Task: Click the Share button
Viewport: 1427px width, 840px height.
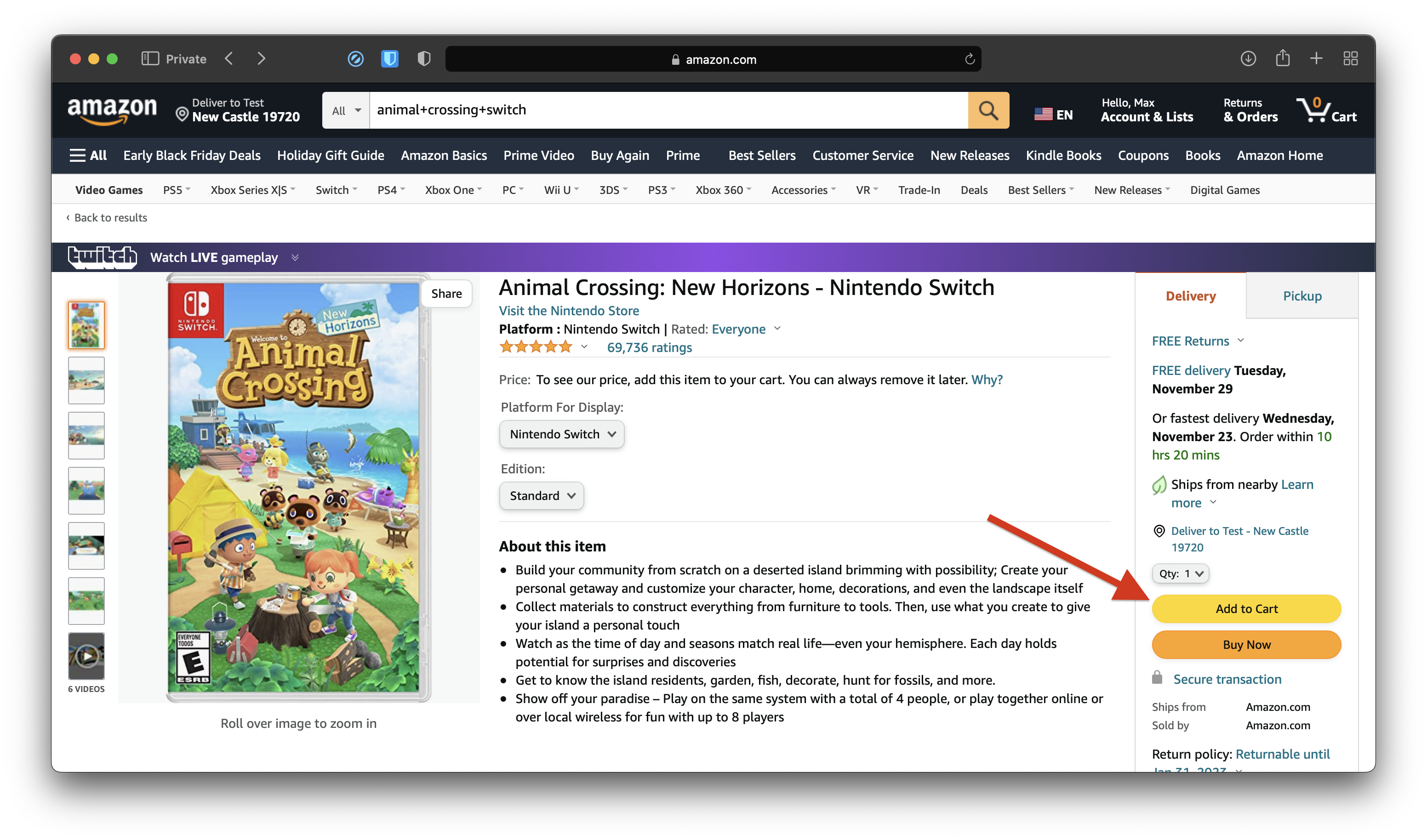Action: tap(446, 293)
